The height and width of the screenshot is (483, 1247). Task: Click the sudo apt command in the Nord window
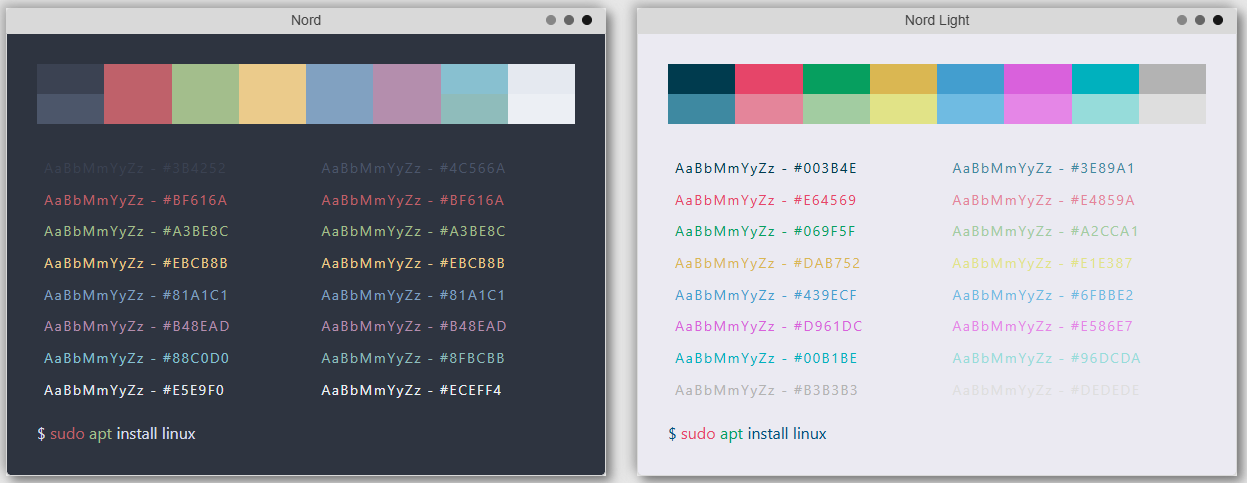tap(116, 434)
